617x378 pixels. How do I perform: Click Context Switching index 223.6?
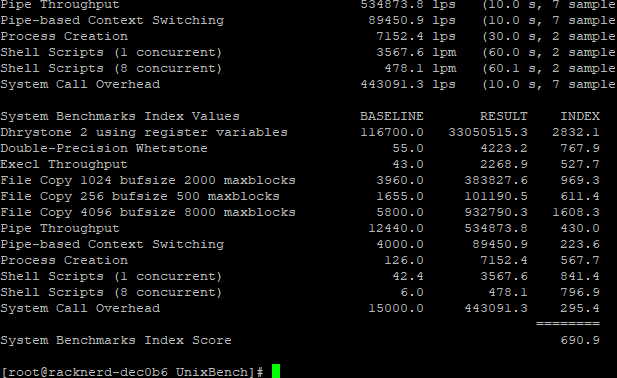pyautogui.click(x=580, y=244)
